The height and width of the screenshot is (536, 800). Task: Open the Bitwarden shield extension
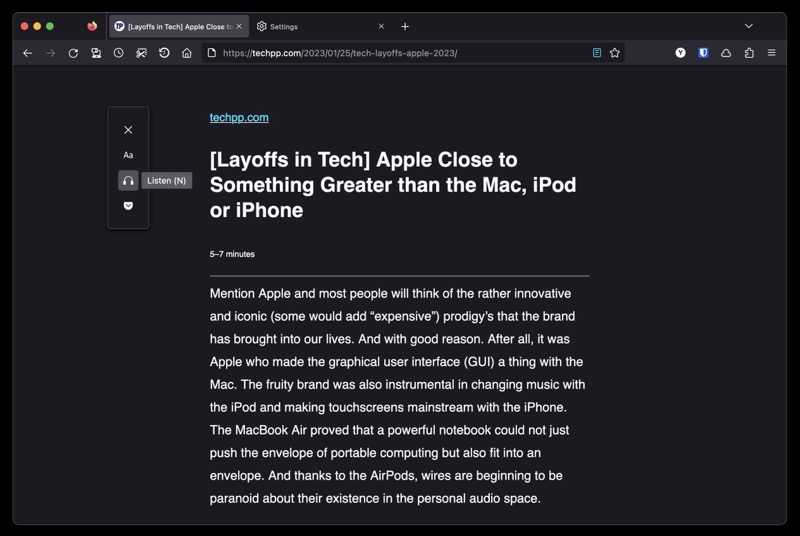click(x=703, y=53)
